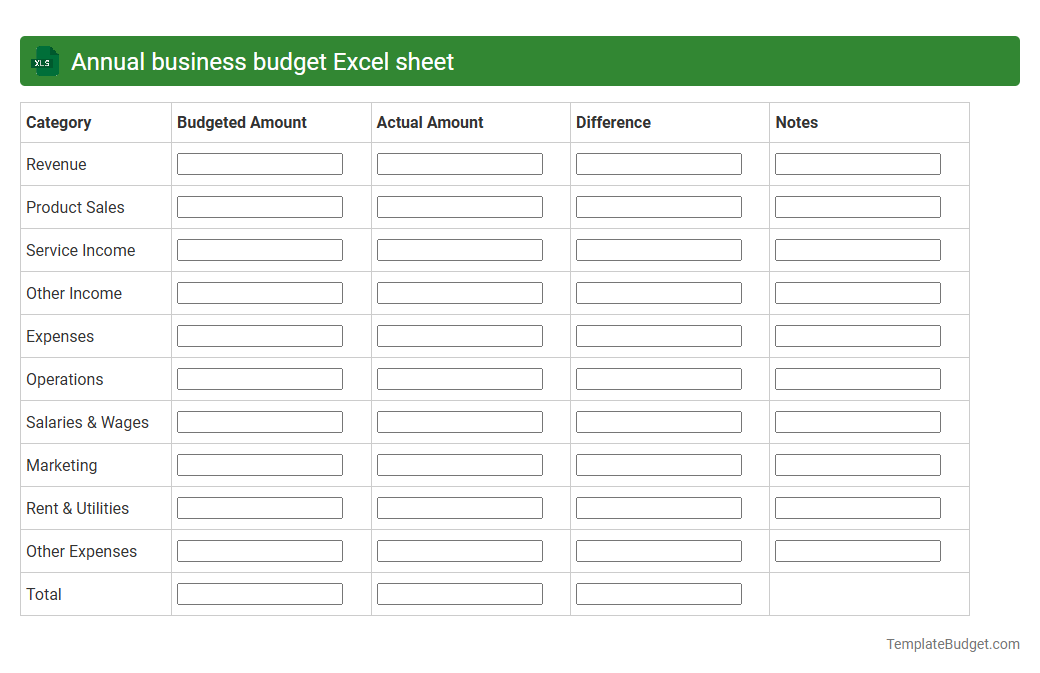1040x673 pixels.
Task: Click the Operations actual amount field
Action: (459, 378)
